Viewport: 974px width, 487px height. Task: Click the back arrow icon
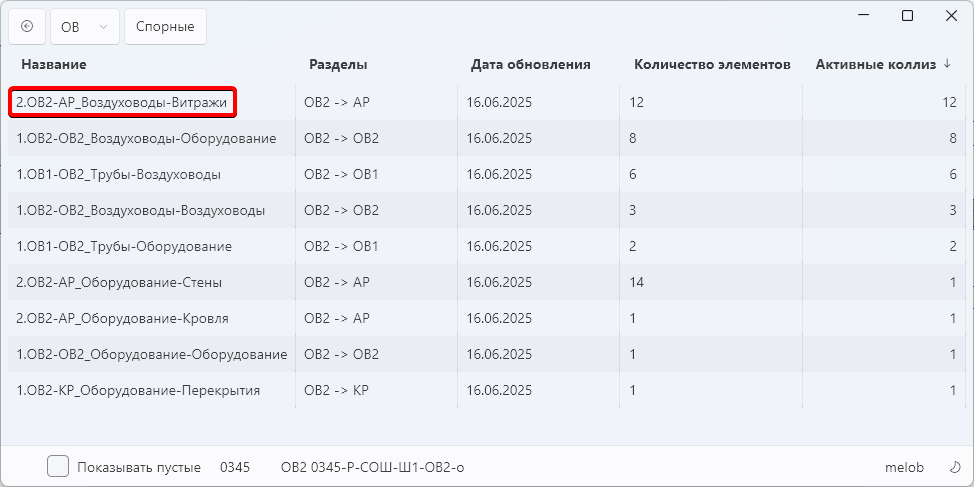(27, 26)
